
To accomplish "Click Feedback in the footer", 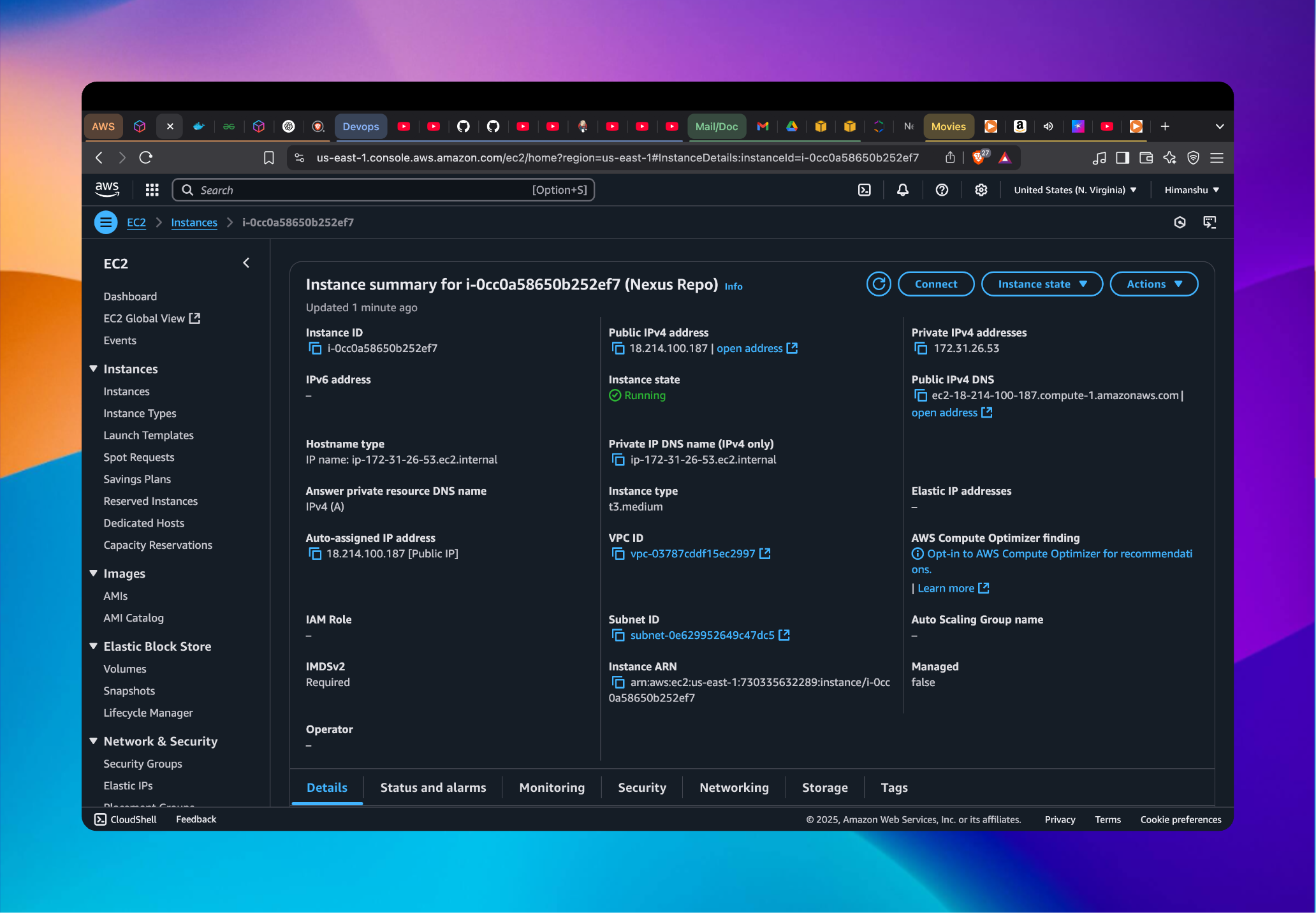I will click(196, 819).
